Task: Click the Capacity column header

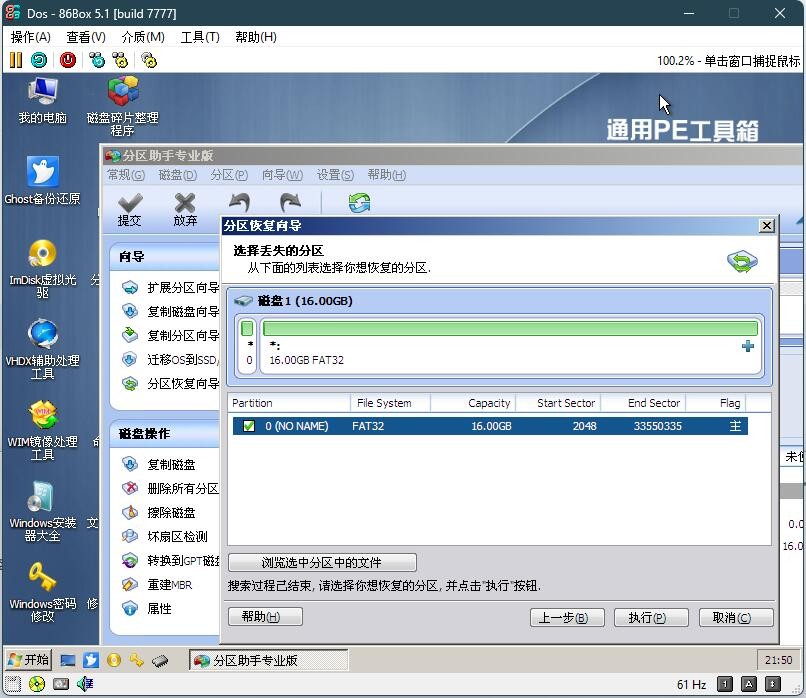Action: (x=474, y=403)
